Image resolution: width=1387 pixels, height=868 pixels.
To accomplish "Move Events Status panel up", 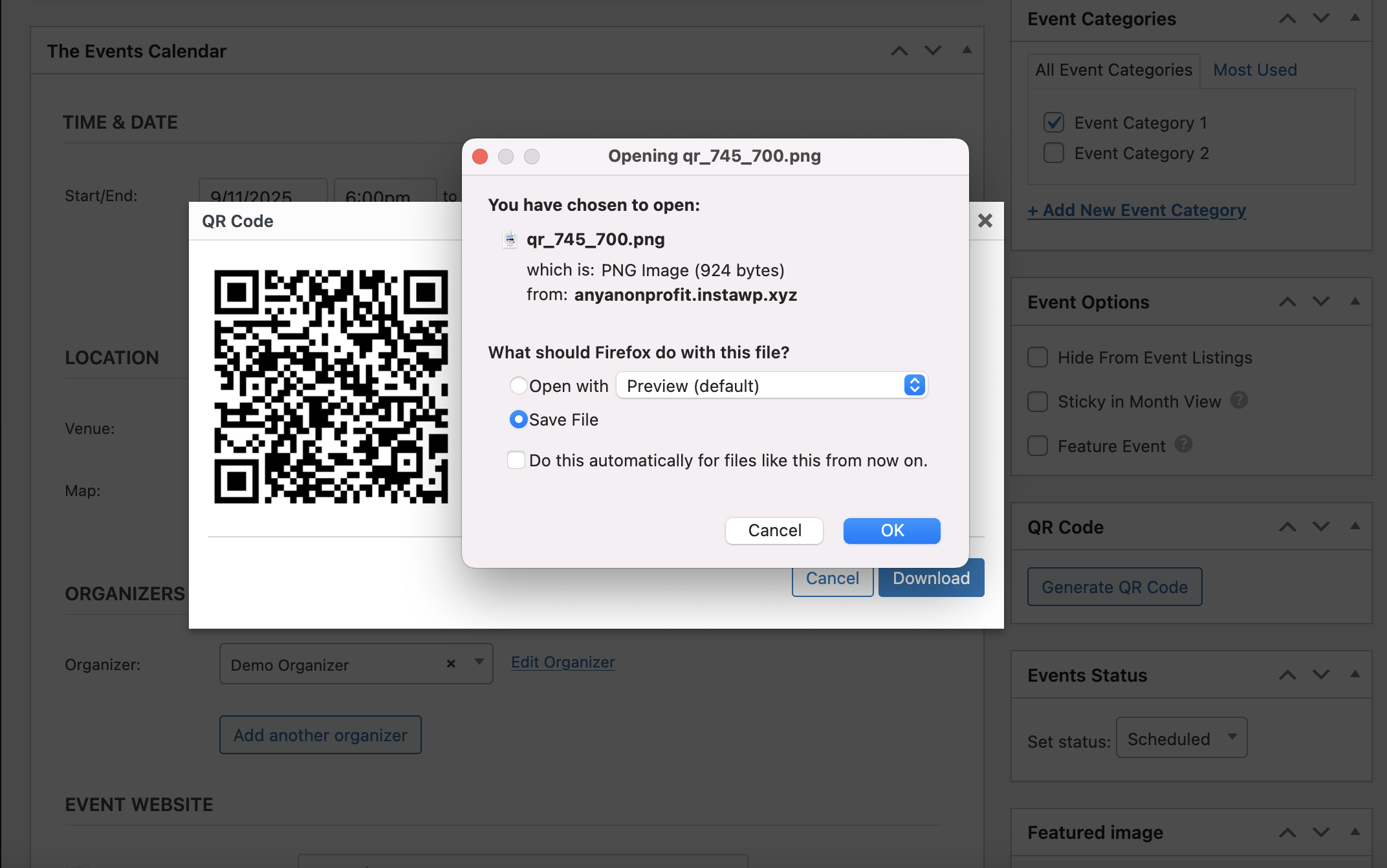I will click(x=1287, y=675).
